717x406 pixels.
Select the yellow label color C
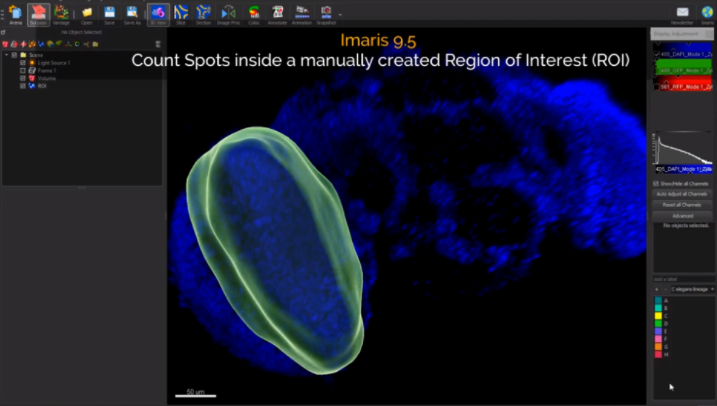(x=658, y=316)
